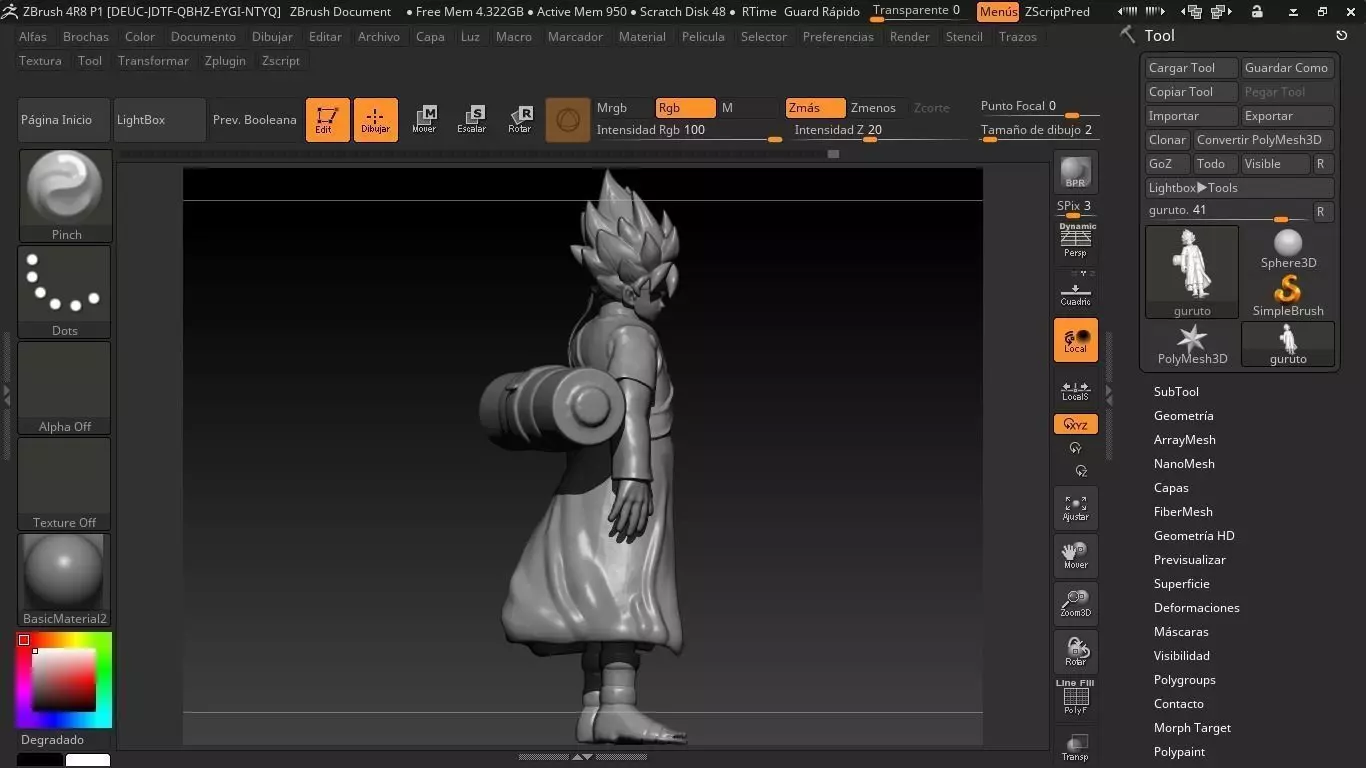Open the Documento menu

[x=203, y=37]
